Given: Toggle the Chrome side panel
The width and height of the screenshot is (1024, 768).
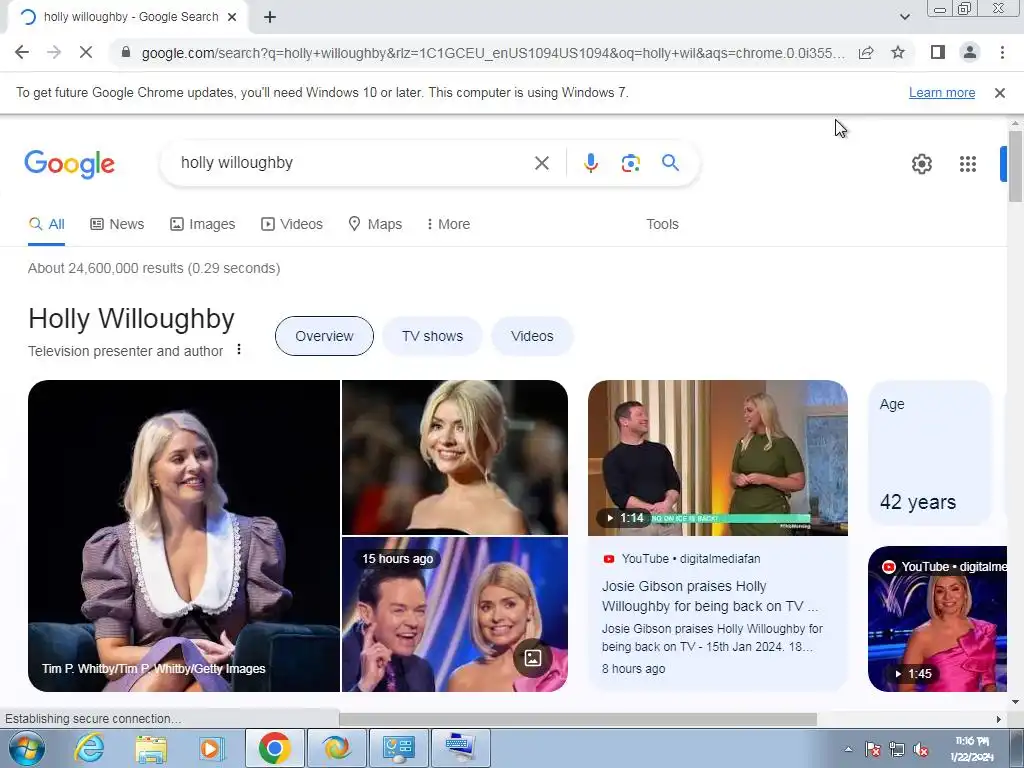Looking at the screenshot, I should point(938,52).
